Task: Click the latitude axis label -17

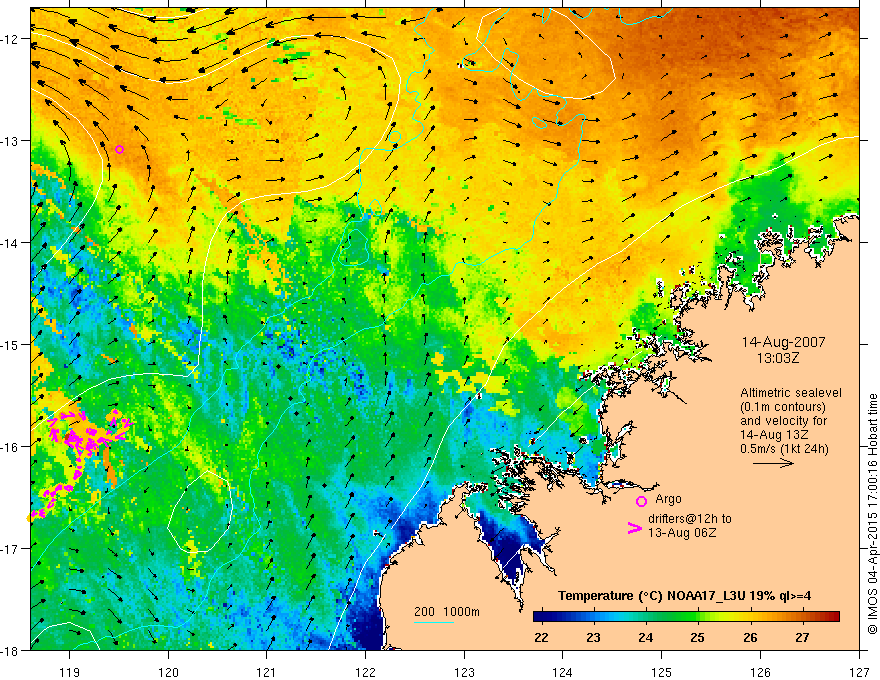Action: point(10,548)
